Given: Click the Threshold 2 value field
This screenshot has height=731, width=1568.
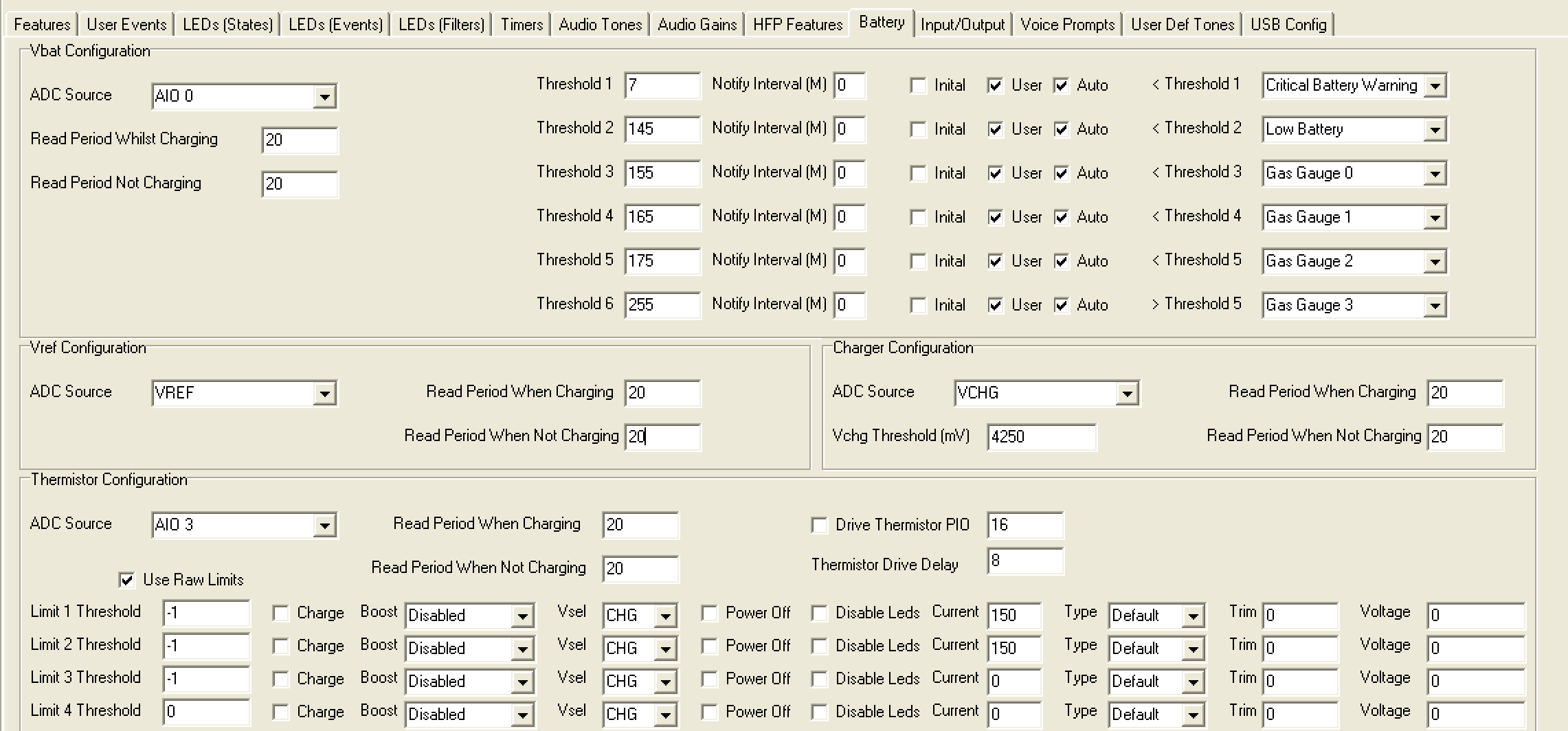Looking at the screenshot, I should 661,129.
